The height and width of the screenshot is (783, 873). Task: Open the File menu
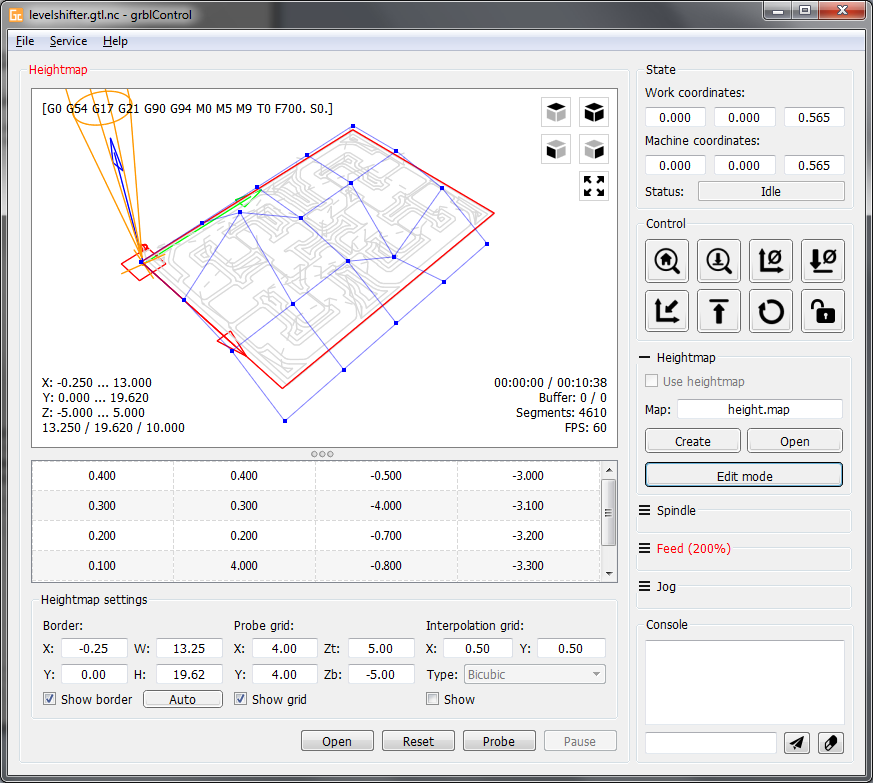point(25,41)
